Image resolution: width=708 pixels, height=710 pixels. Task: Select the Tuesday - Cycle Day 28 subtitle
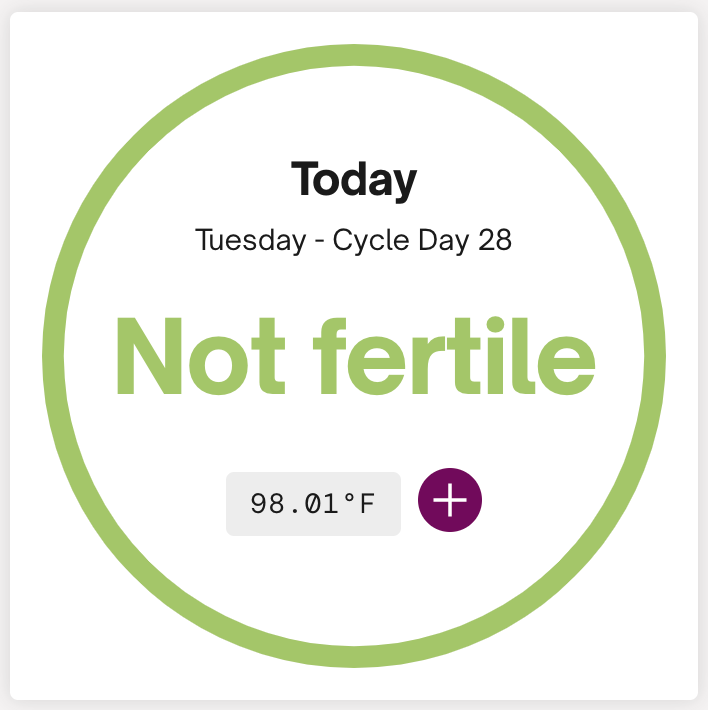354,241
